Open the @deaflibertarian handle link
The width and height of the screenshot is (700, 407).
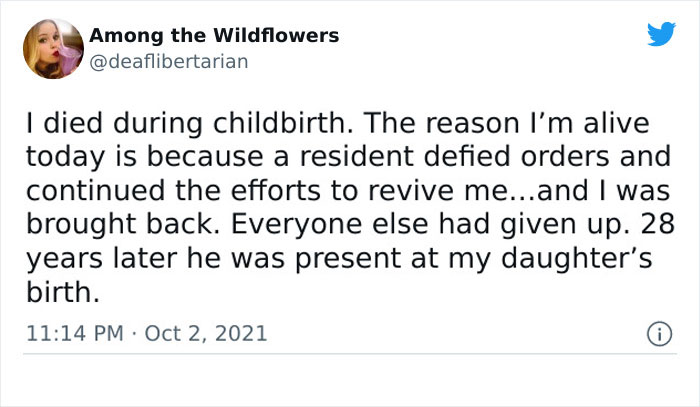pos(168,61)
